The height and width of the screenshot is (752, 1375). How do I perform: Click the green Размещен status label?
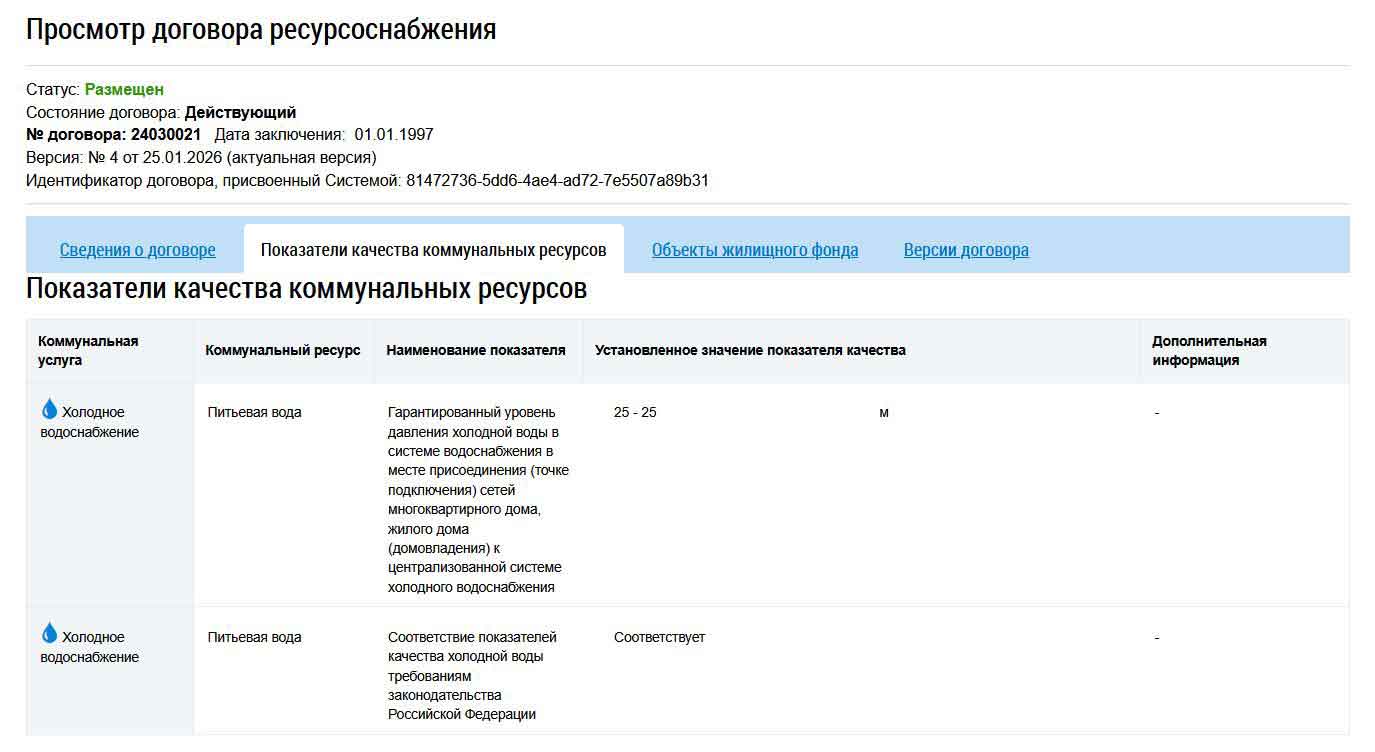[x=125, y=89]
